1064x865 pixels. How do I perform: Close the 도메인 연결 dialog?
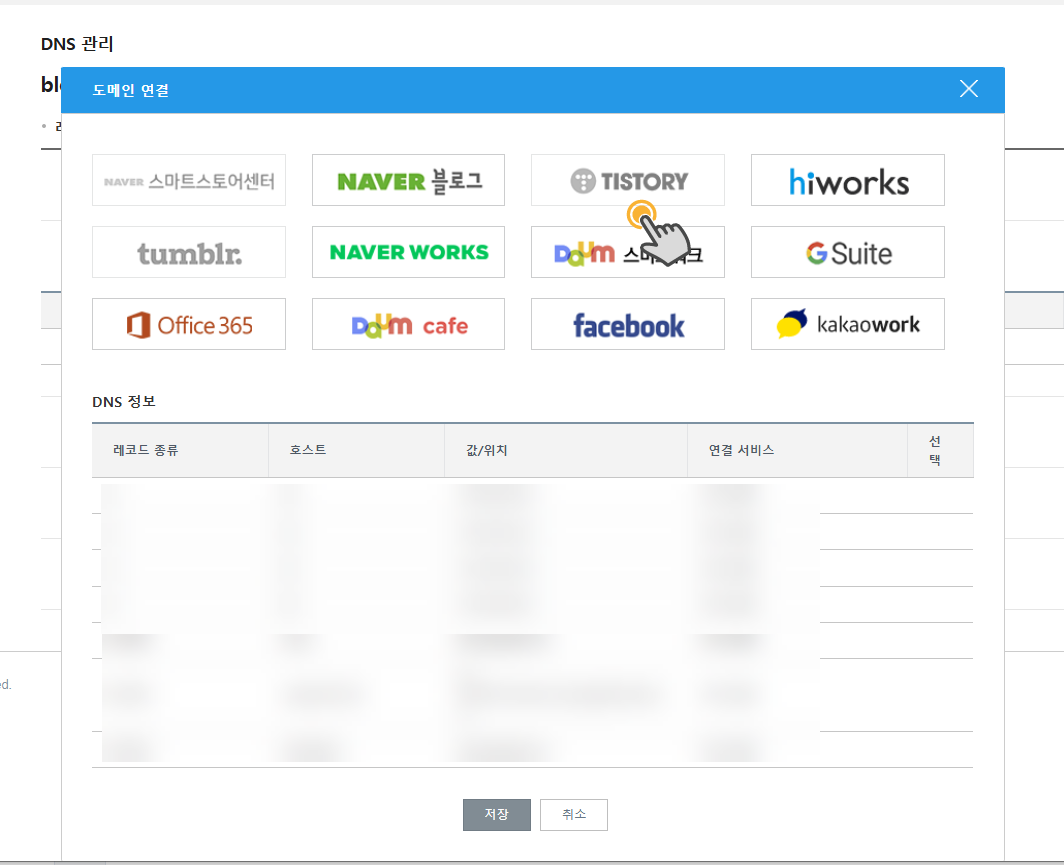tap(968, 89)
